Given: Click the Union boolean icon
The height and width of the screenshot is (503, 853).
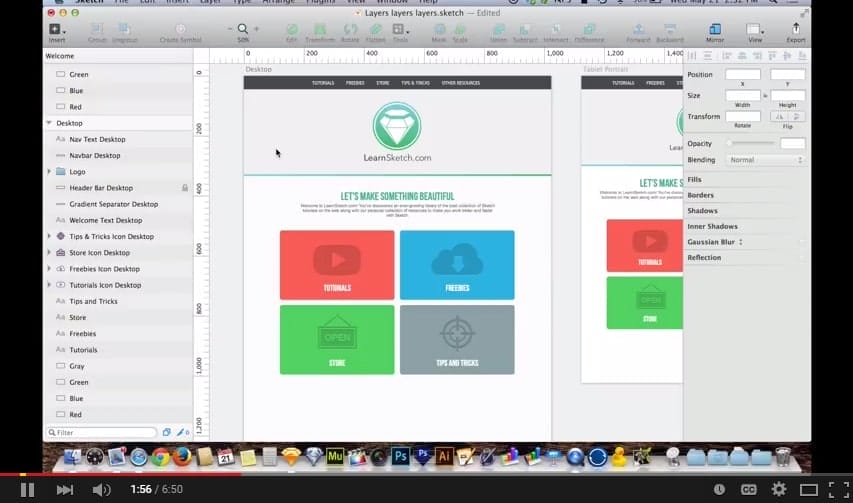Looking at the screenshot, I should pos(498,29).
